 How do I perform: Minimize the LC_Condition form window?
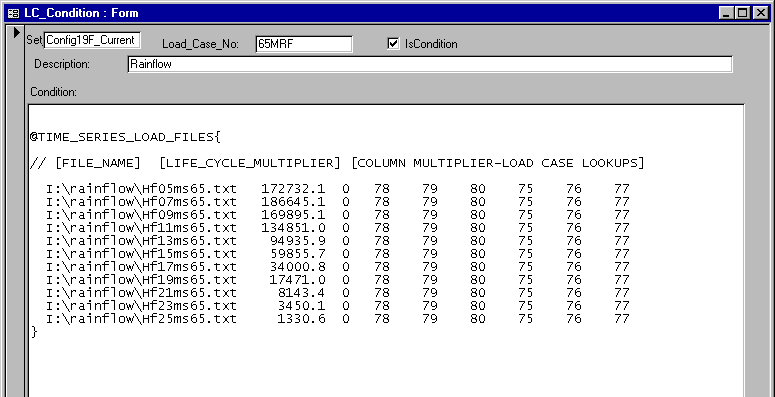point(726,13)
